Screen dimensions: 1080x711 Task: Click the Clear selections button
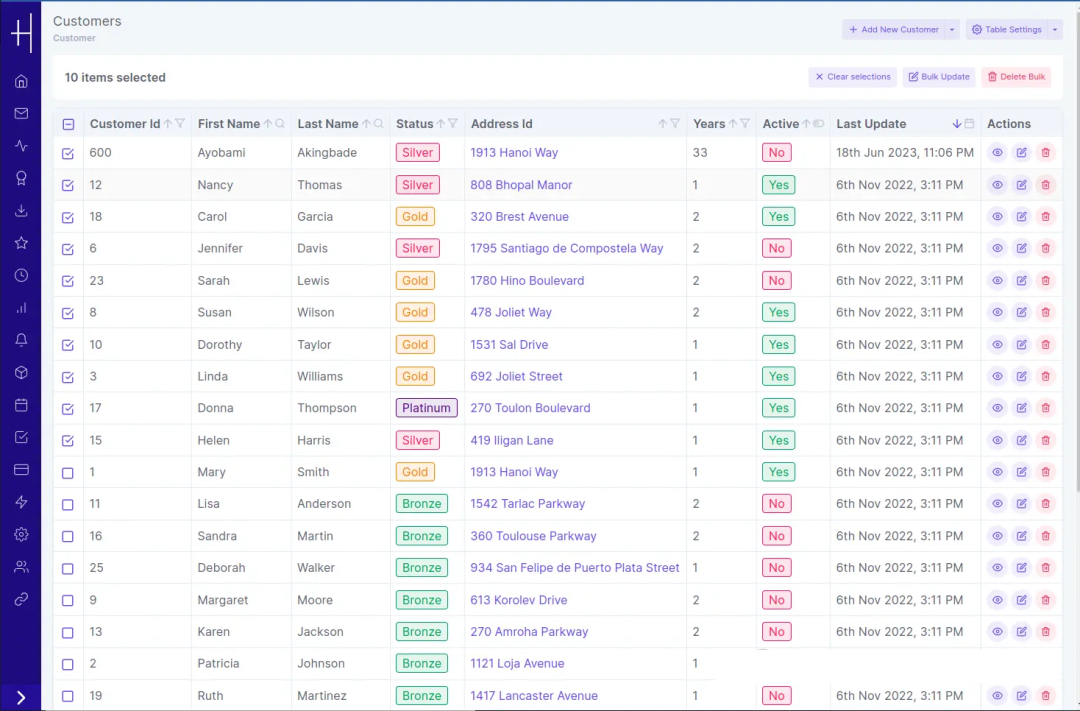(x=852, y=77)
